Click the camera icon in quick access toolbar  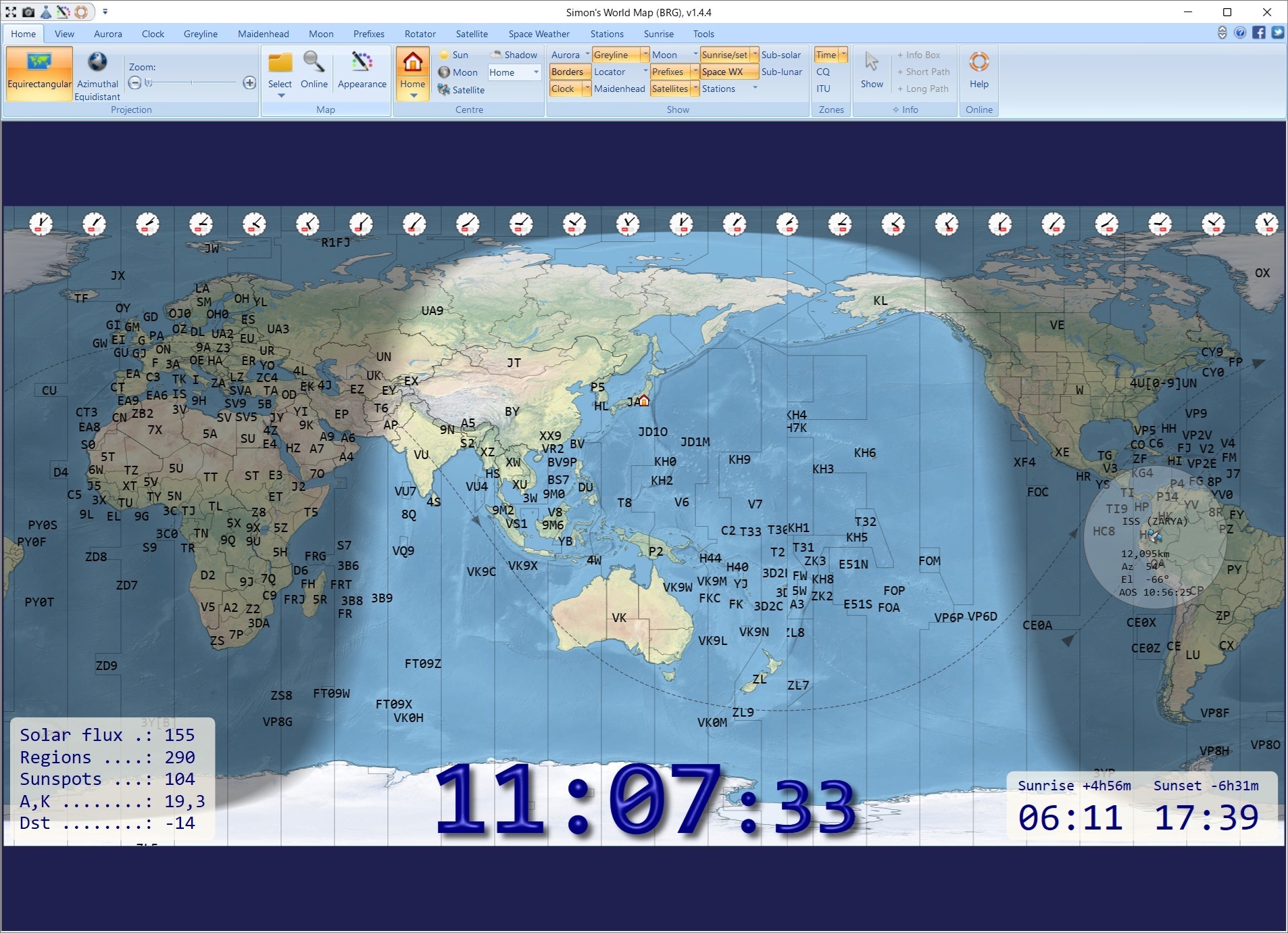pos(29,11)
